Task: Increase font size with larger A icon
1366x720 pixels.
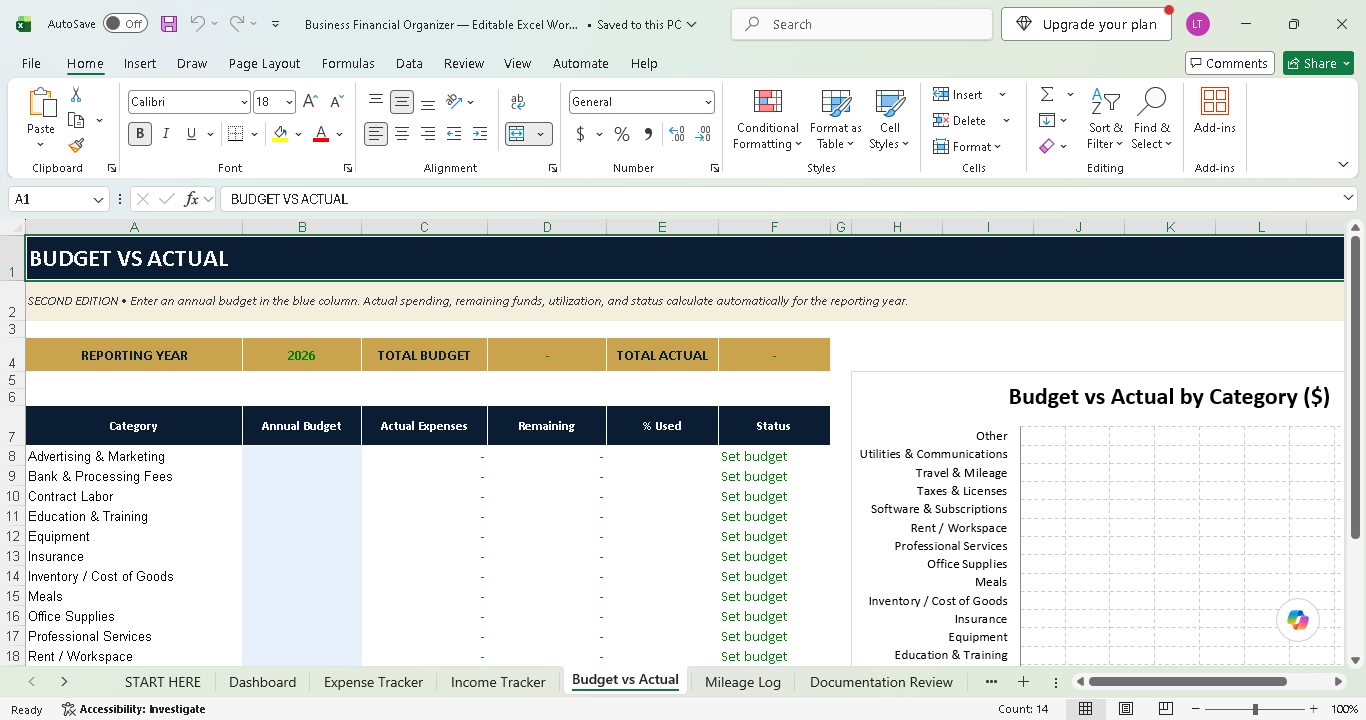Action: [x=310, y=102]
